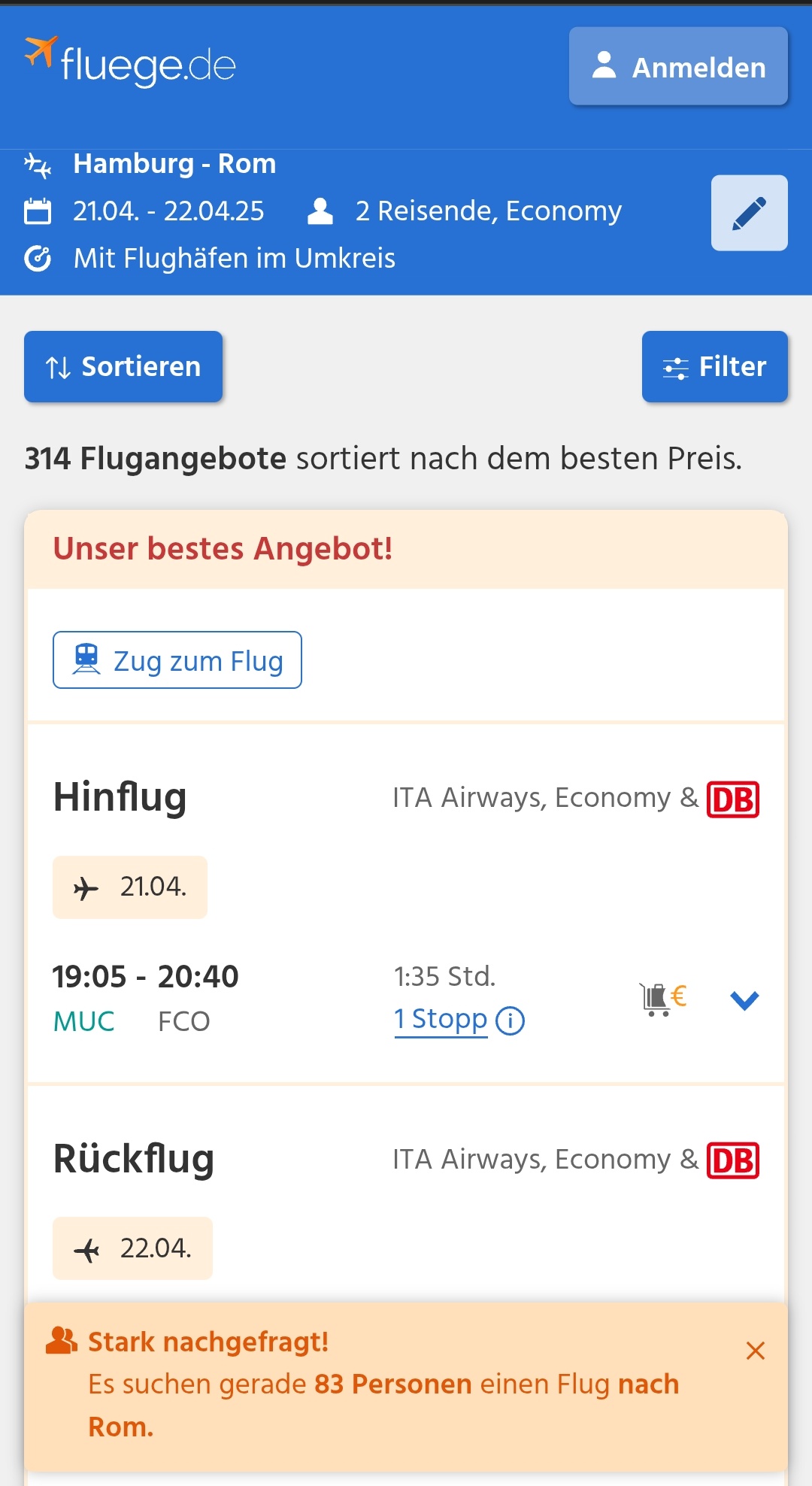Open the Filter options

[x=714, y=367]
